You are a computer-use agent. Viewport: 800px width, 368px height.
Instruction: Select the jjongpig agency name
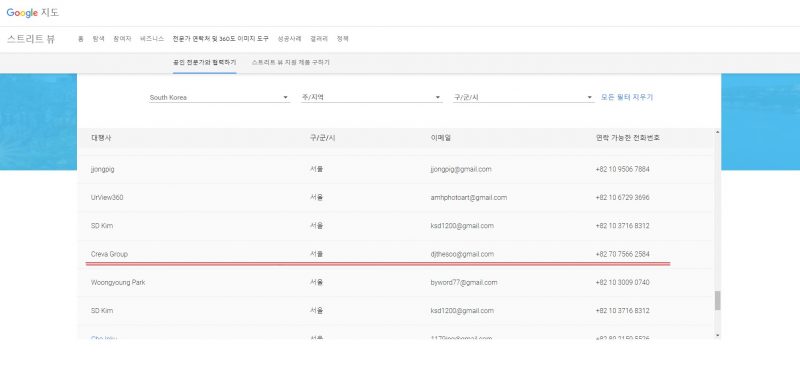tap(103, 169)
